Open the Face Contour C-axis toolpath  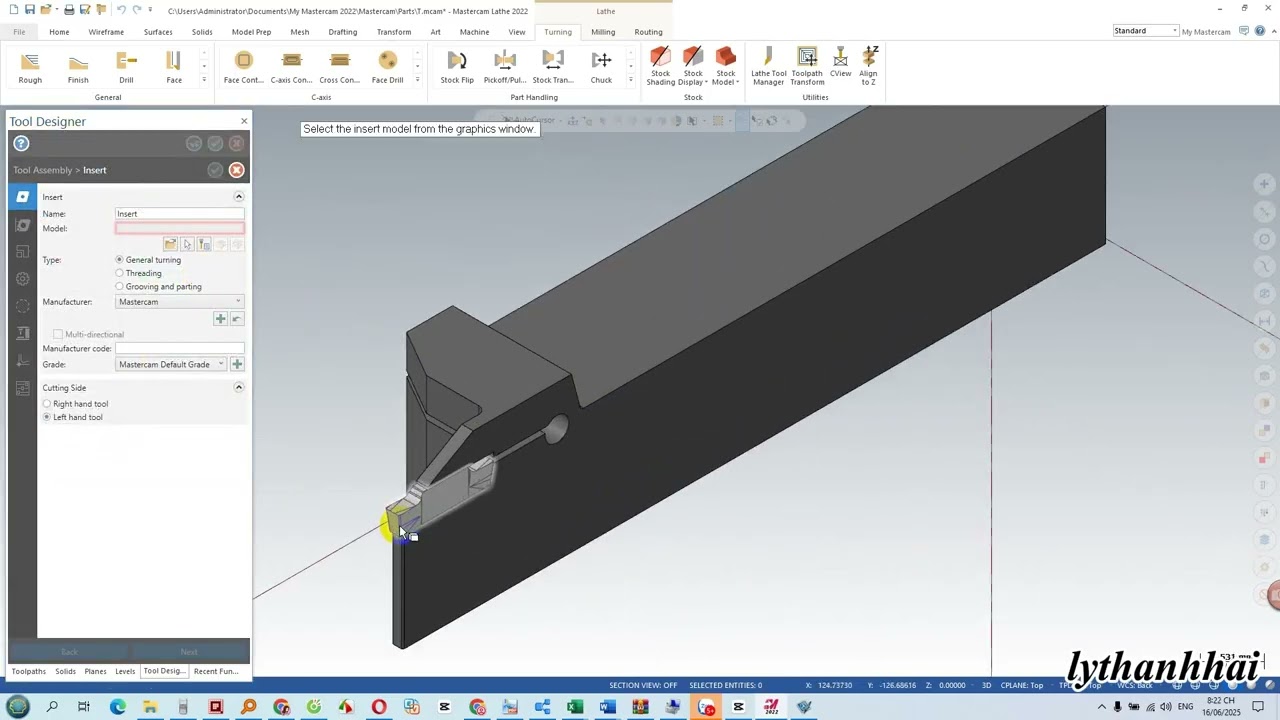pyautogui.click(x=244, y=68)
